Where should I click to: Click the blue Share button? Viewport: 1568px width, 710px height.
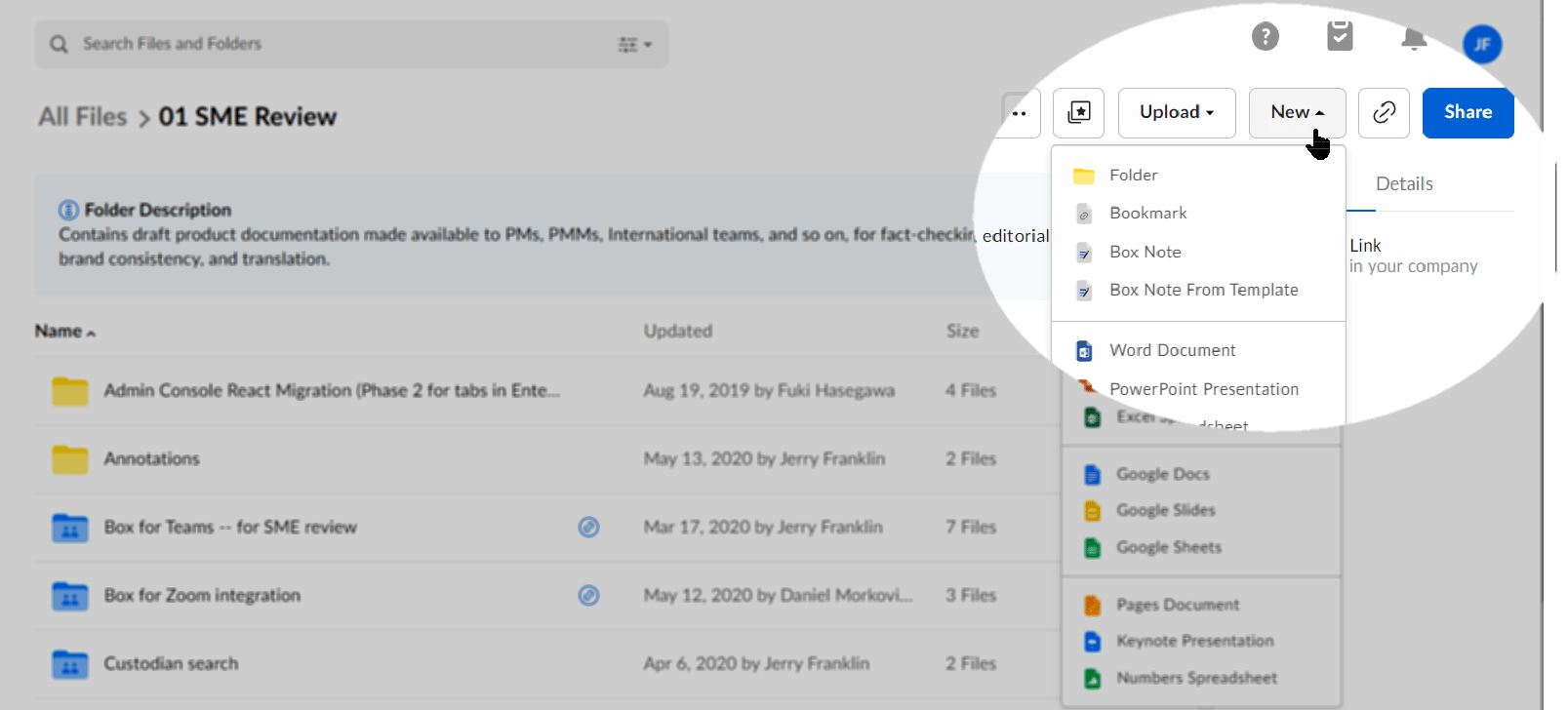[x=1467, y=113]
